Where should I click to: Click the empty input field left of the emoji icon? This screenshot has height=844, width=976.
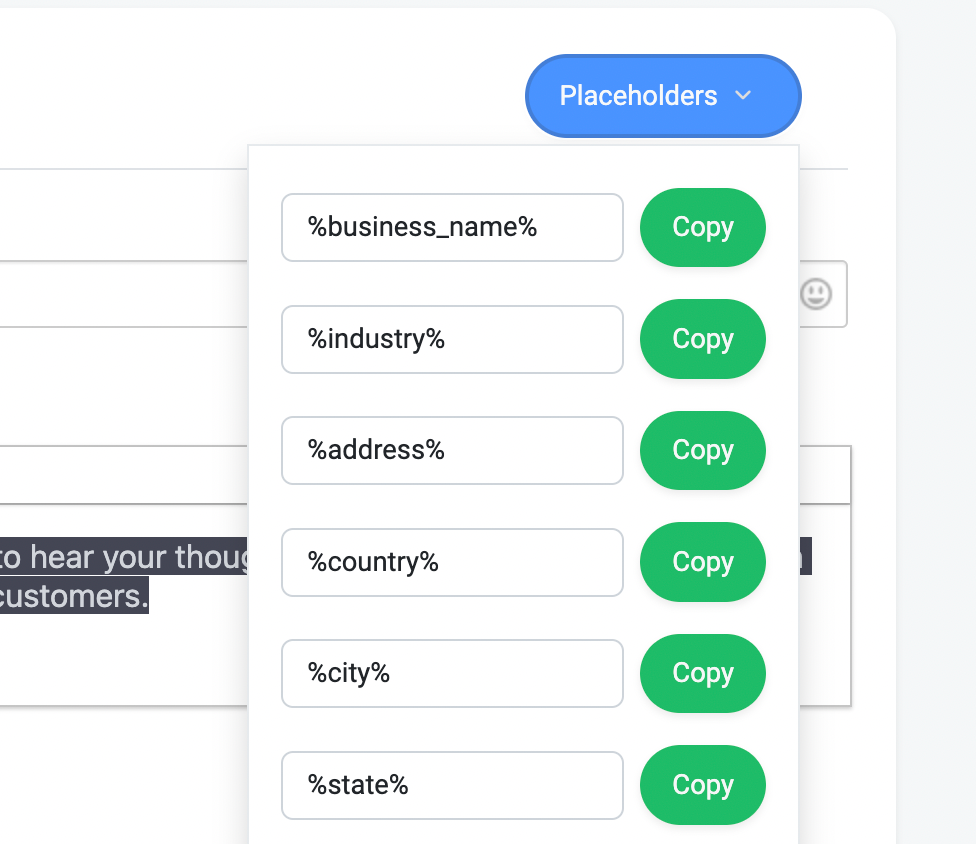(124, 294)
